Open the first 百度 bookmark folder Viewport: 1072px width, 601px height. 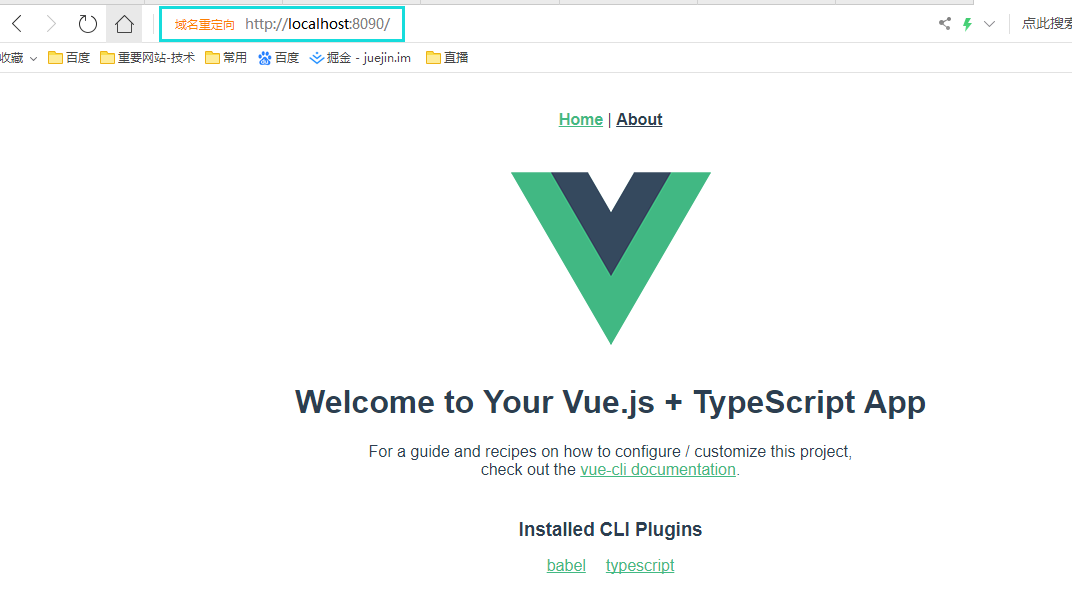(69, 58)
